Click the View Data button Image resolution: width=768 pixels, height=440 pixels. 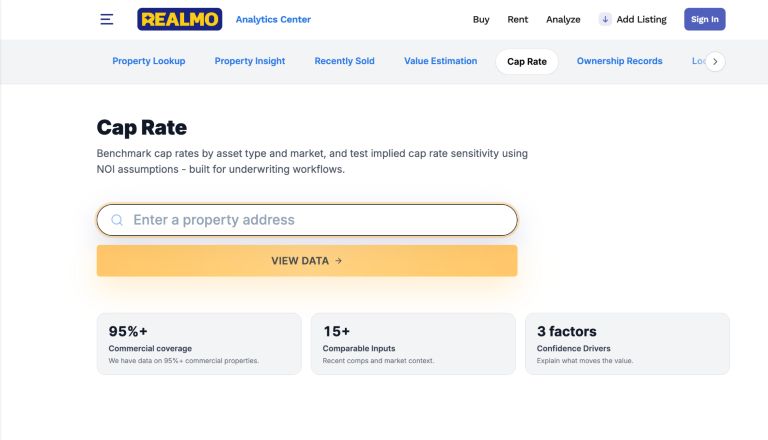click(x=307, y=261)
